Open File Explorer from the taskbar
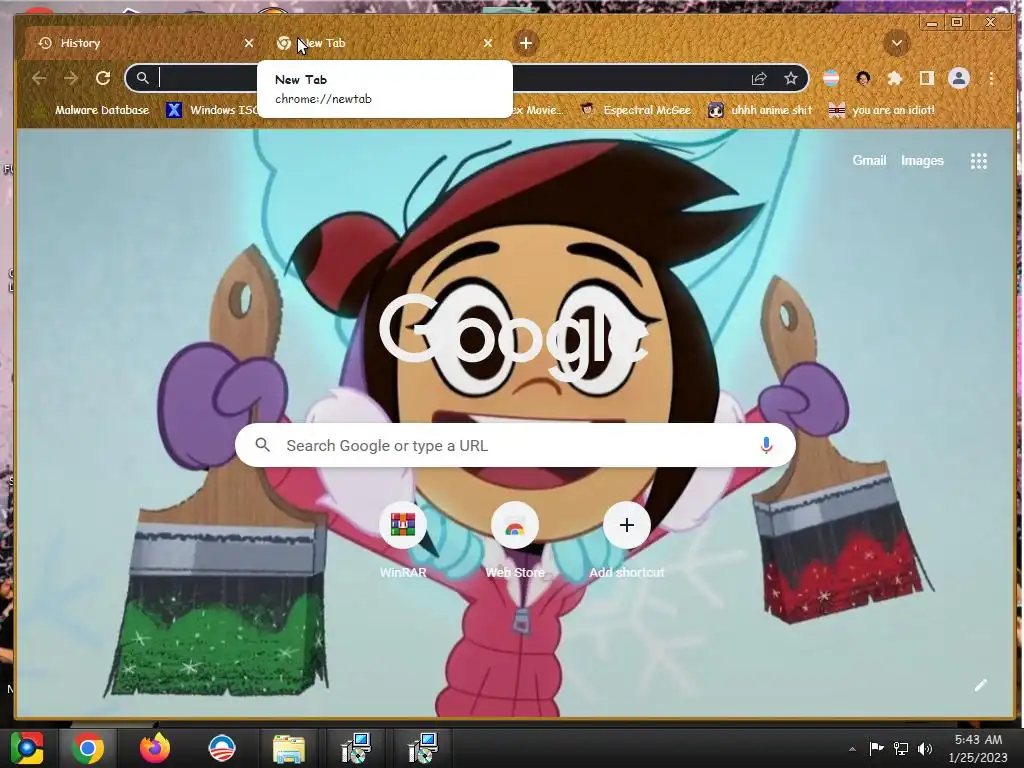Viewport: 1024px width, 768px height. pyautogui.click(x=288, y=748)
